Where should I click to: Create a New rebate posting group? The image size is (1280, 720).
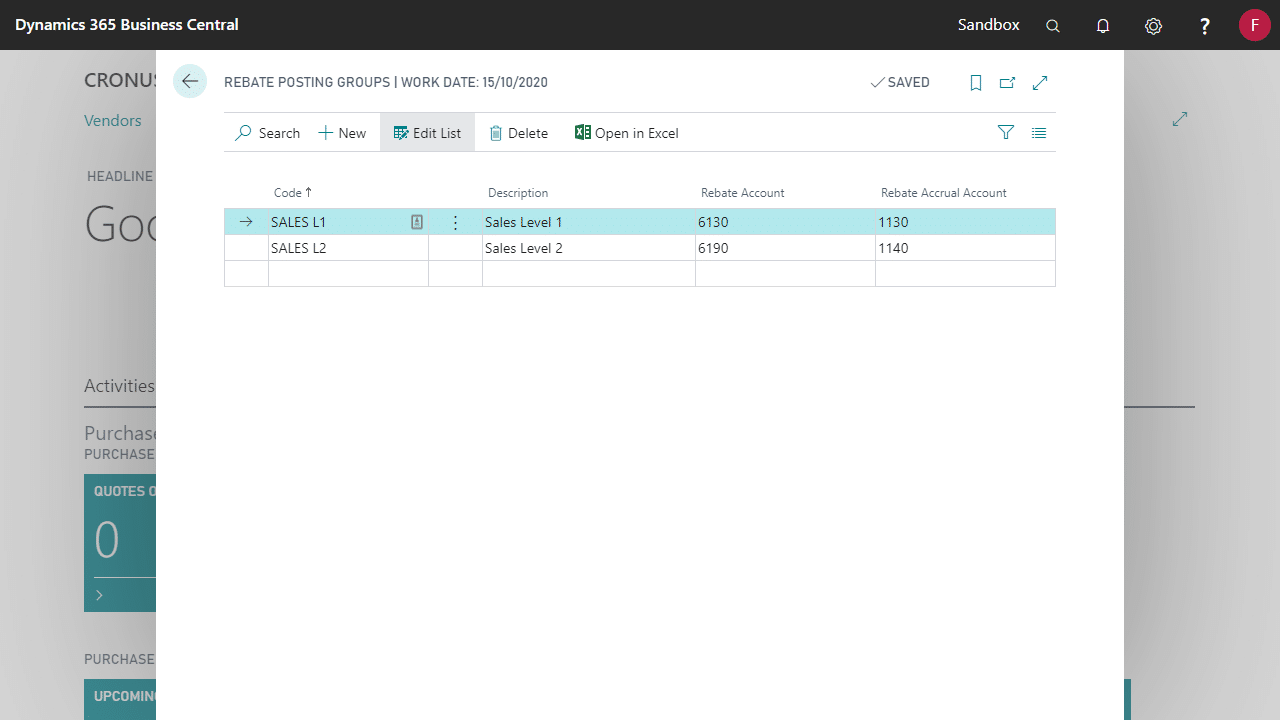tap(342, 133)
